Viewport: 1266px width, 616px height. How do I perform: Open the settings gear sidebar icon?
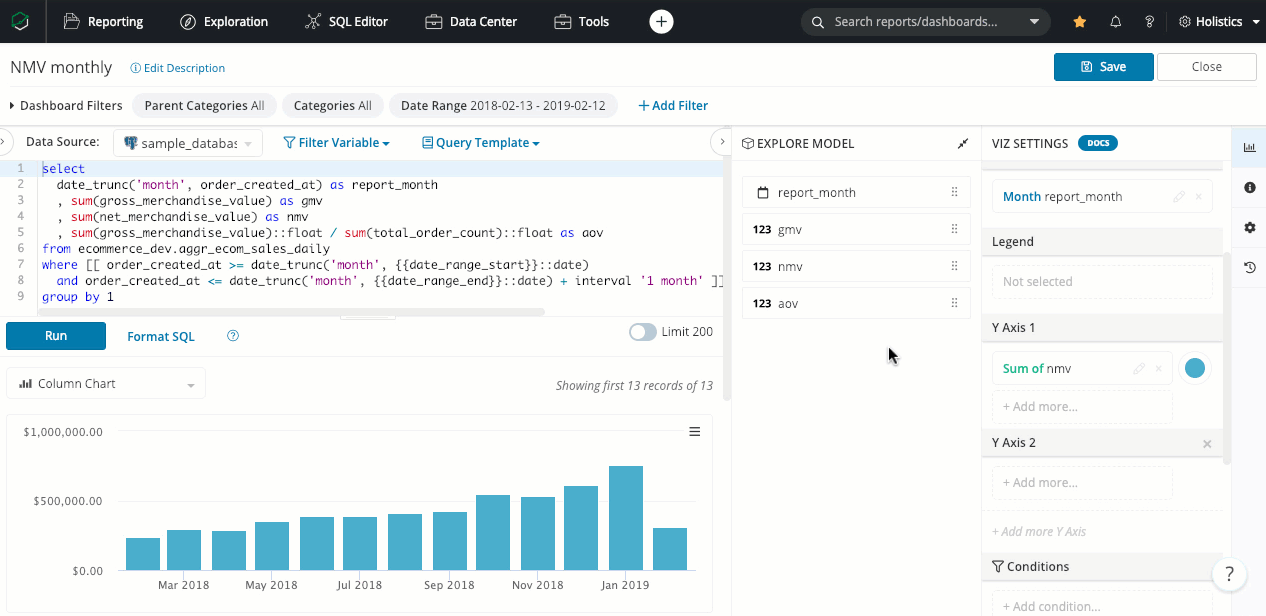pos(1249,227)
